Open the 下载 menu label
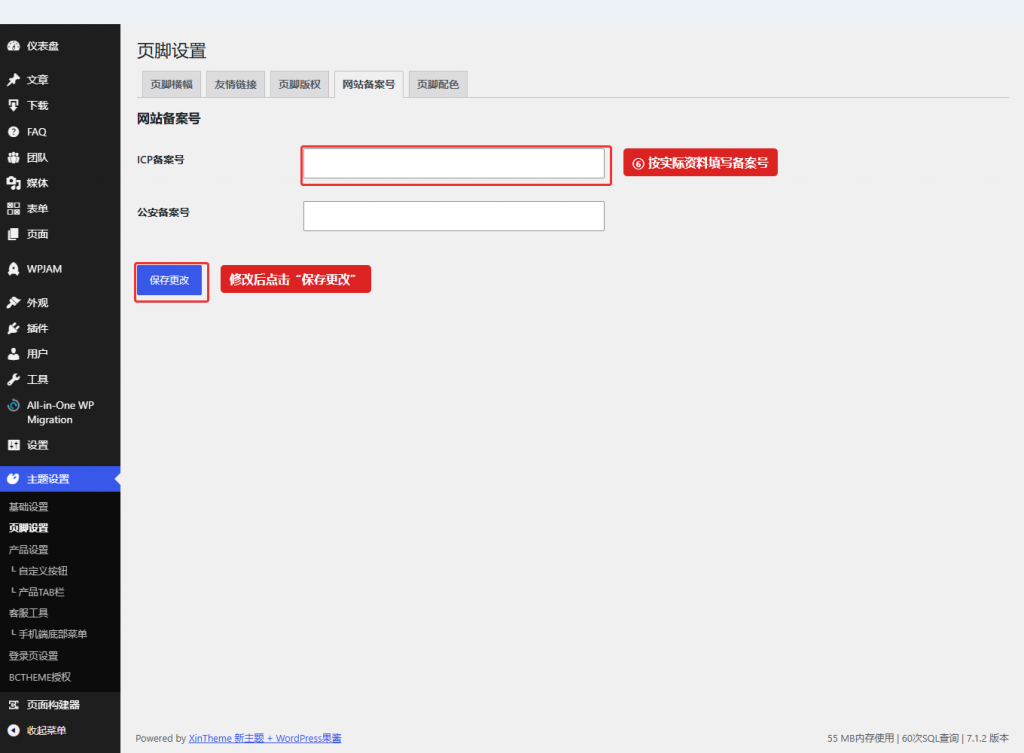1024x753 pixels. (x=37, y=105)
